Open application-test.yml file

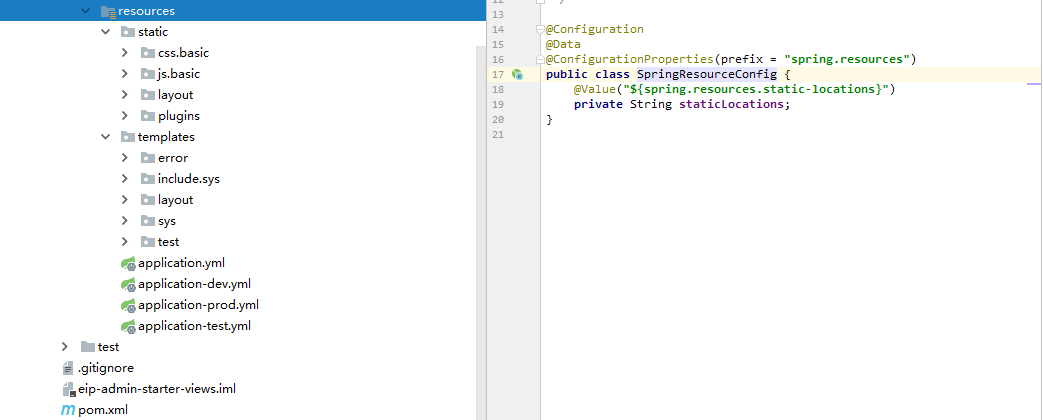pyautogui.click(x=194, y=326)
